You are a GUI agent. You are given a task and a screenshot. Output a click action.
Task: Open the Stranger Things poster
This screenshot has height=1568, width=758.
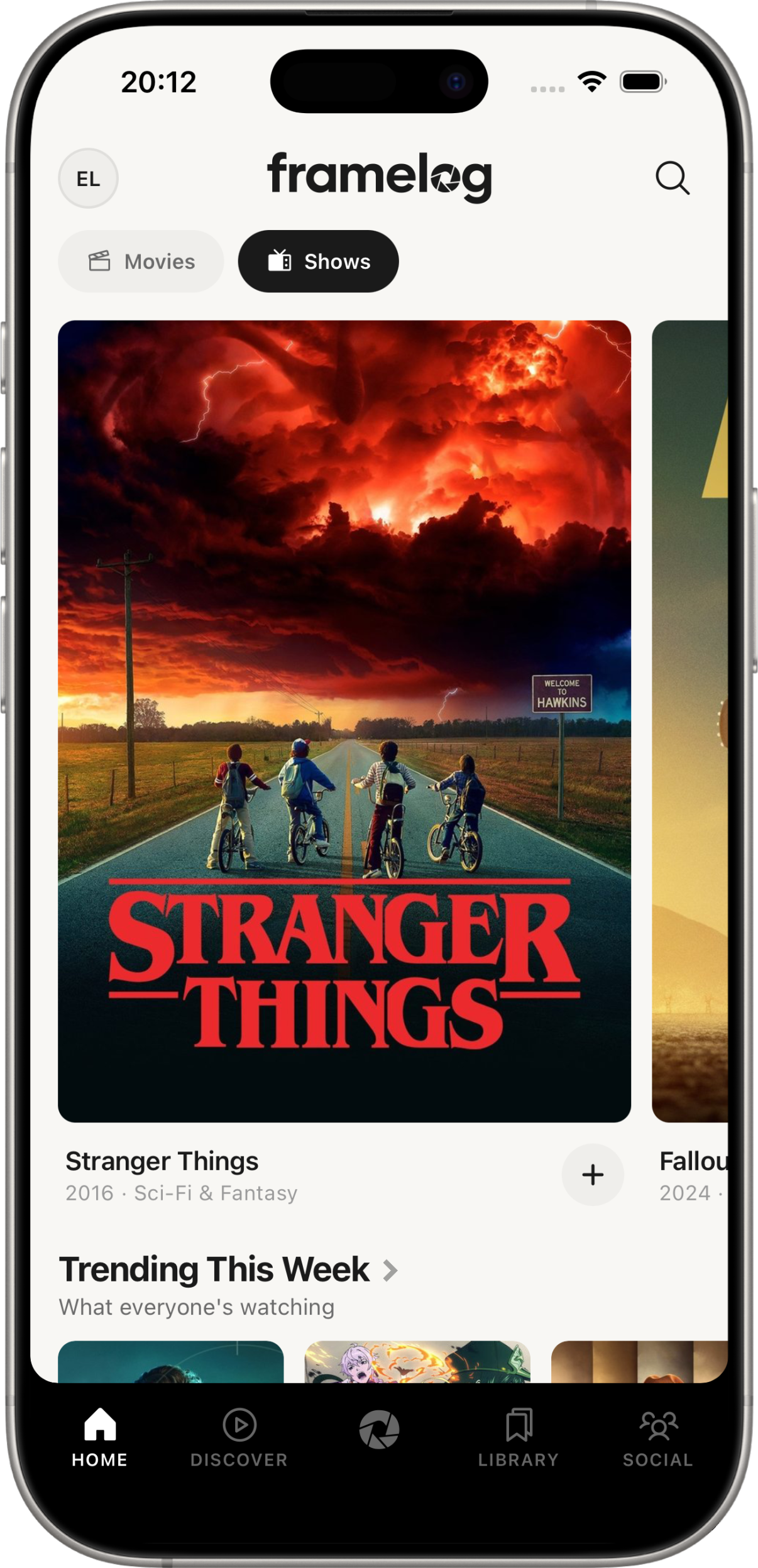[x=344, y=721]
